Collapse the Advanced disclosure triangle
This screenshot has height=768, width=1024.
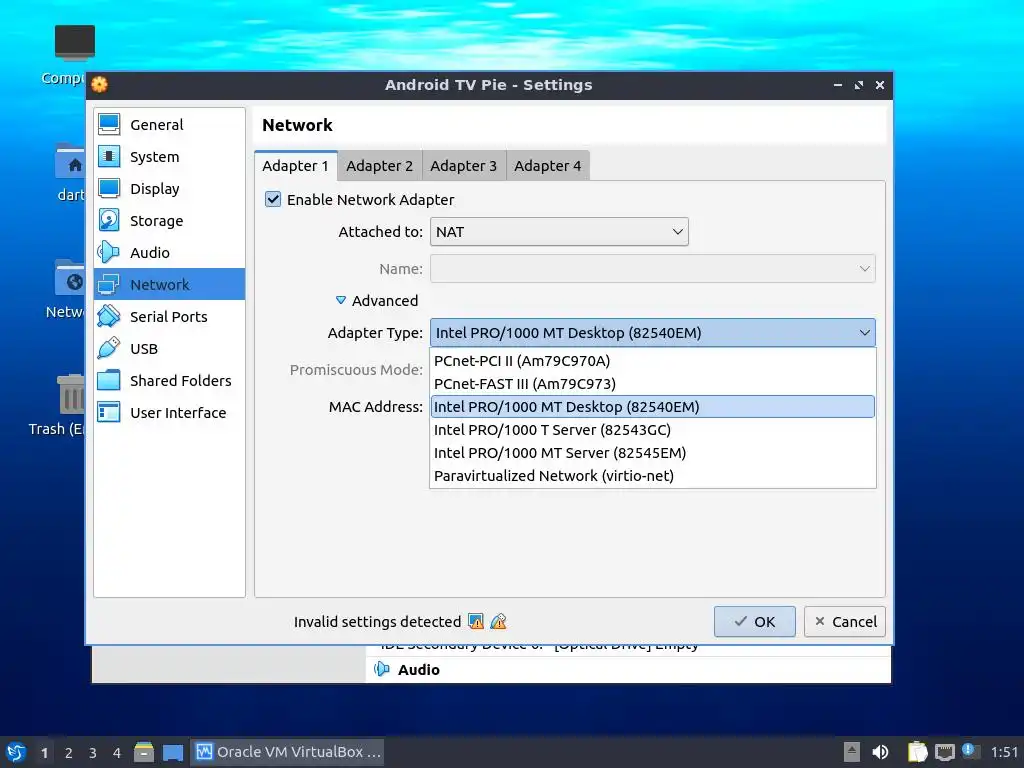click(x=341, y=300)
